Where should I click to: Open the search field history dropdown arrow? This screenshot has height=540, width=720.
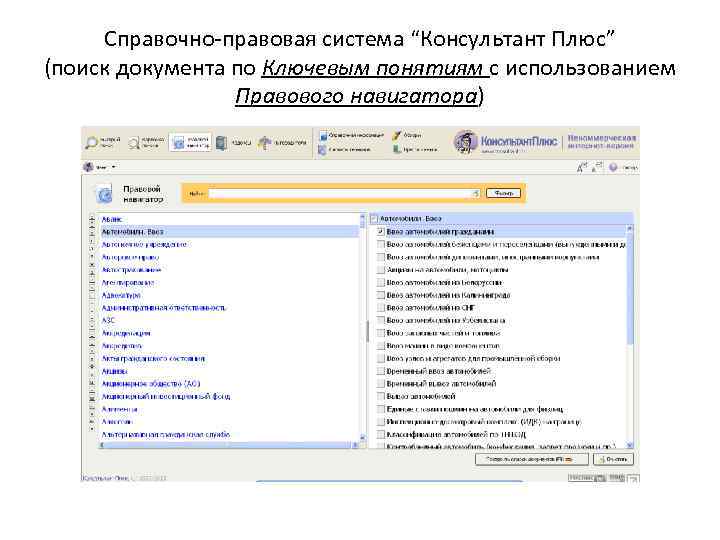coord(476,194)
